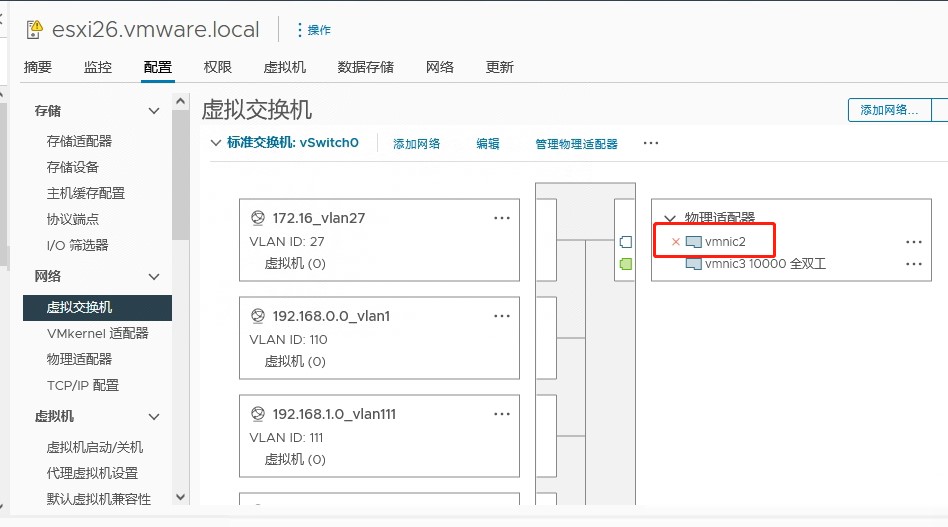The image size is (948, 527).
Task: Open 存储设备 in the sidebar
Action: click(x=73, y=167)
